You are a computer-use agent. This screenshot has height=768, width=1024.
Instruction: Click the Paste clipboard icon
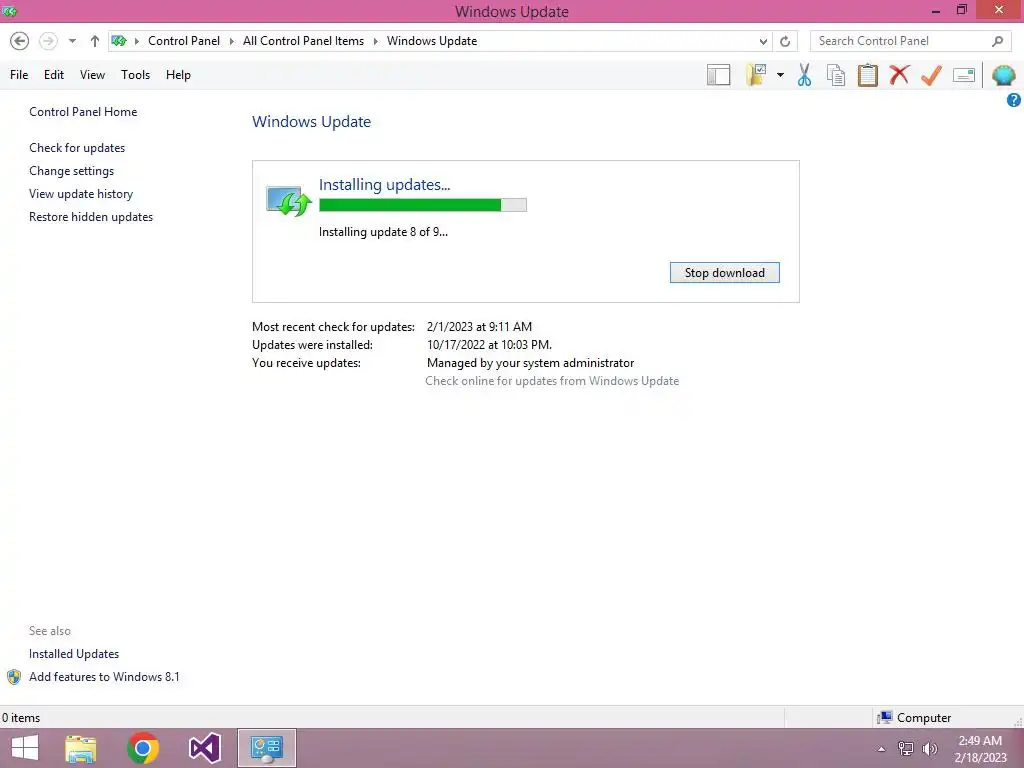[x=867, y=75]
